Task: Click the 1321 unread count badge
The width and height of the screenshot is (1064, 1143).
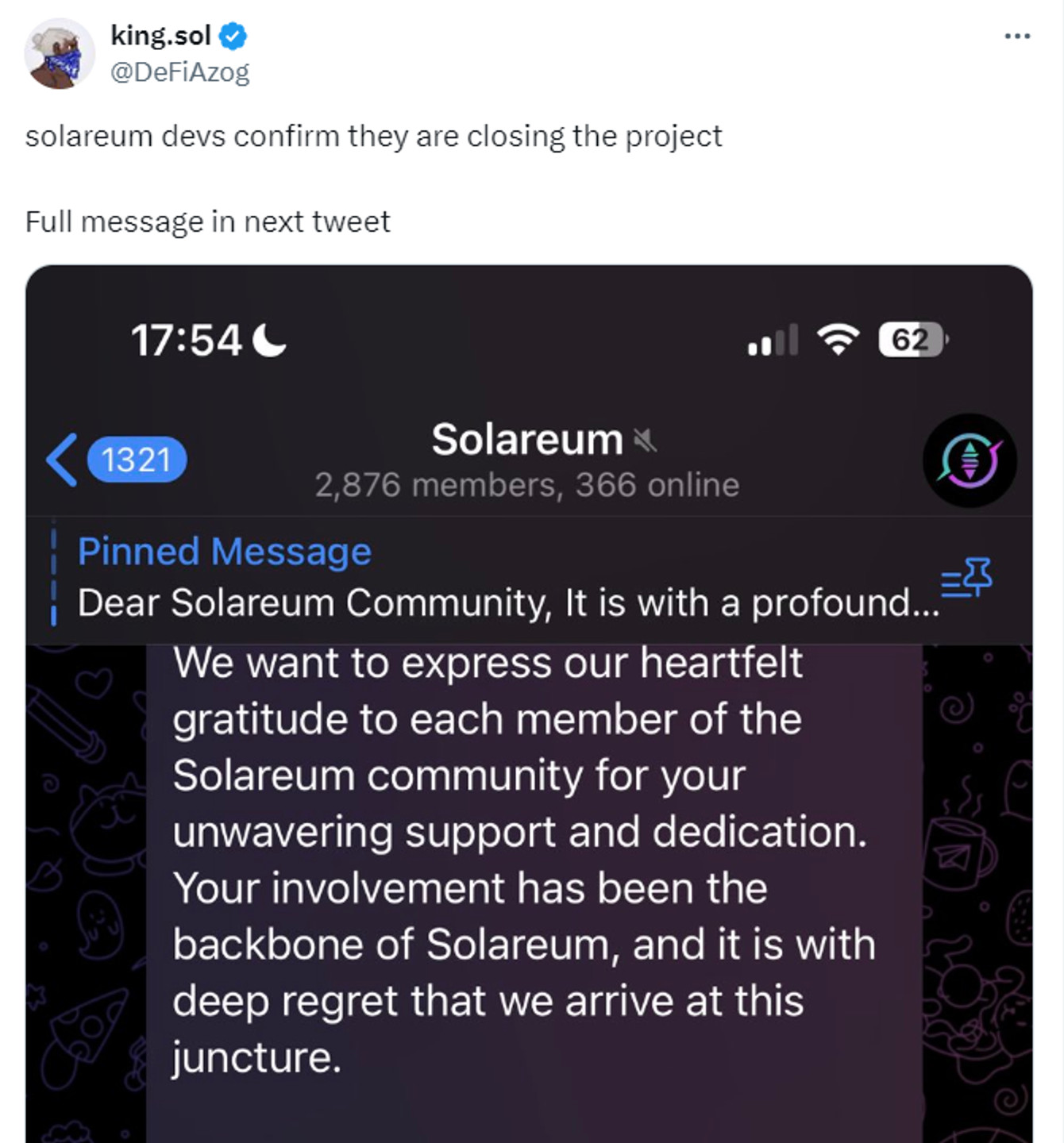Action: [x=137, y=460]
